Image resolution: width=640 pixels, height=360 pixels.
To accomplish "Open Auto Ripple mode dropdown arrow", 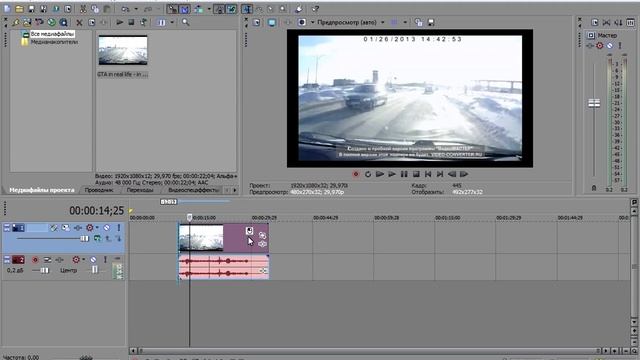I will (x=209, y=9).
